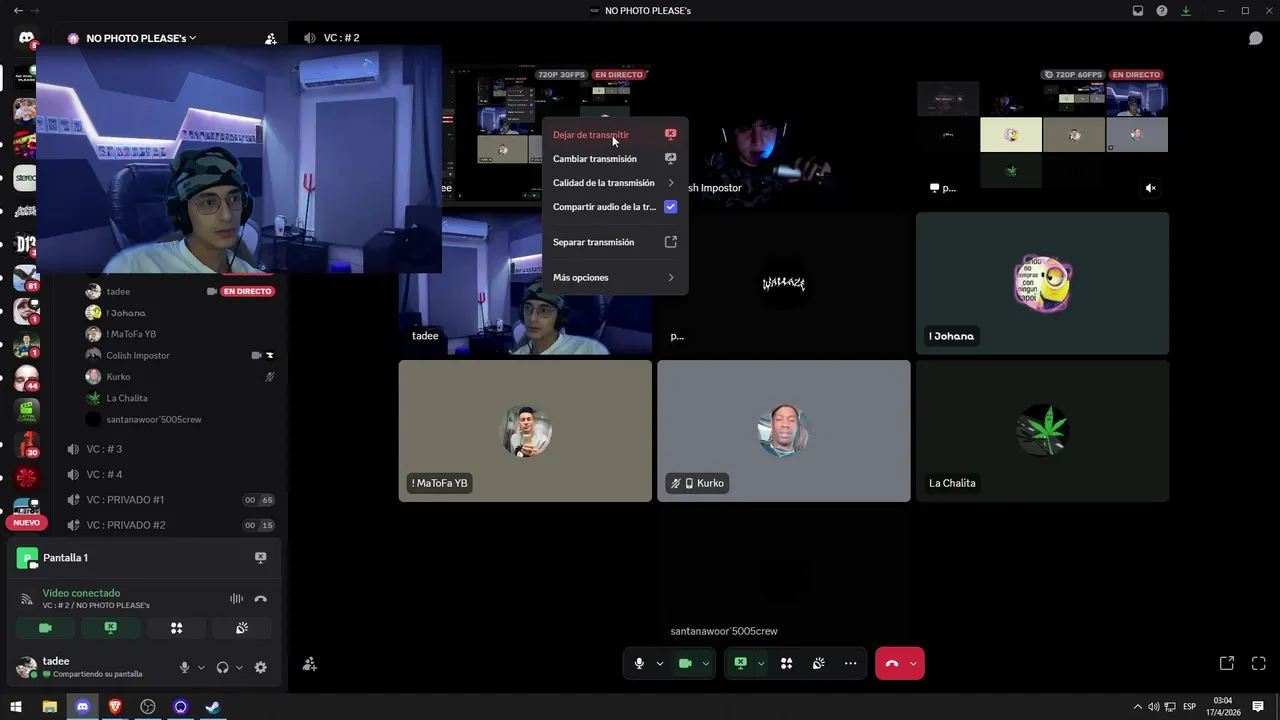Toggle microphone in tadee user panel
1280x720 pixels.
[184, 667]
